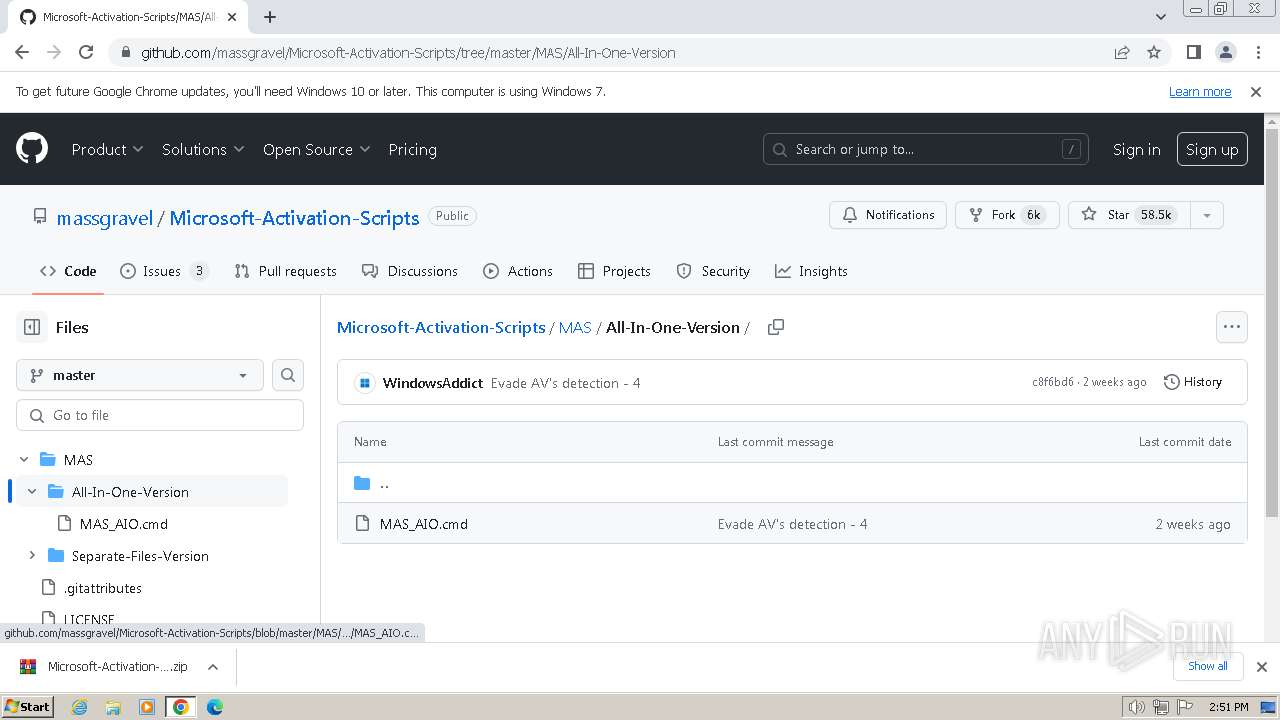Open the master branch selector
Image resolution: width=1280 pixels, height=720 pixels.
[140, 375]
